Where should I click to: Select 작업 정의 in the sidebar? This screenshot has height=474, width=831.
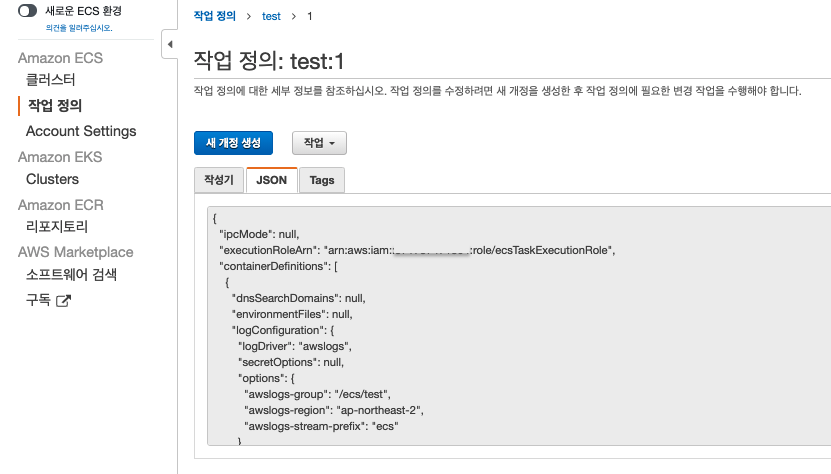click(x=55, y=106)
